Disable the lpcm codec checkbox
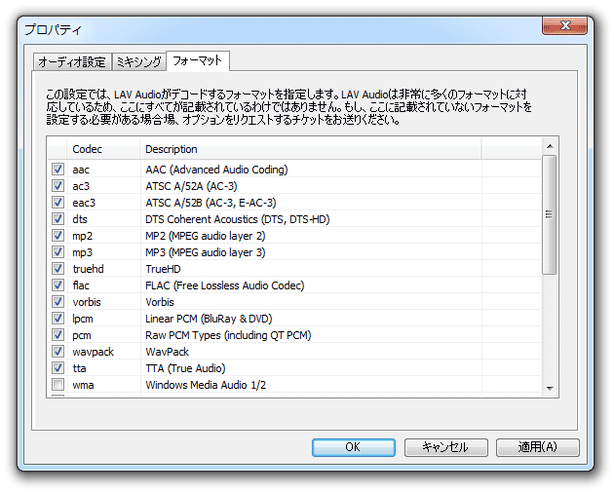614x493 pixels. [x=58, y=318]
